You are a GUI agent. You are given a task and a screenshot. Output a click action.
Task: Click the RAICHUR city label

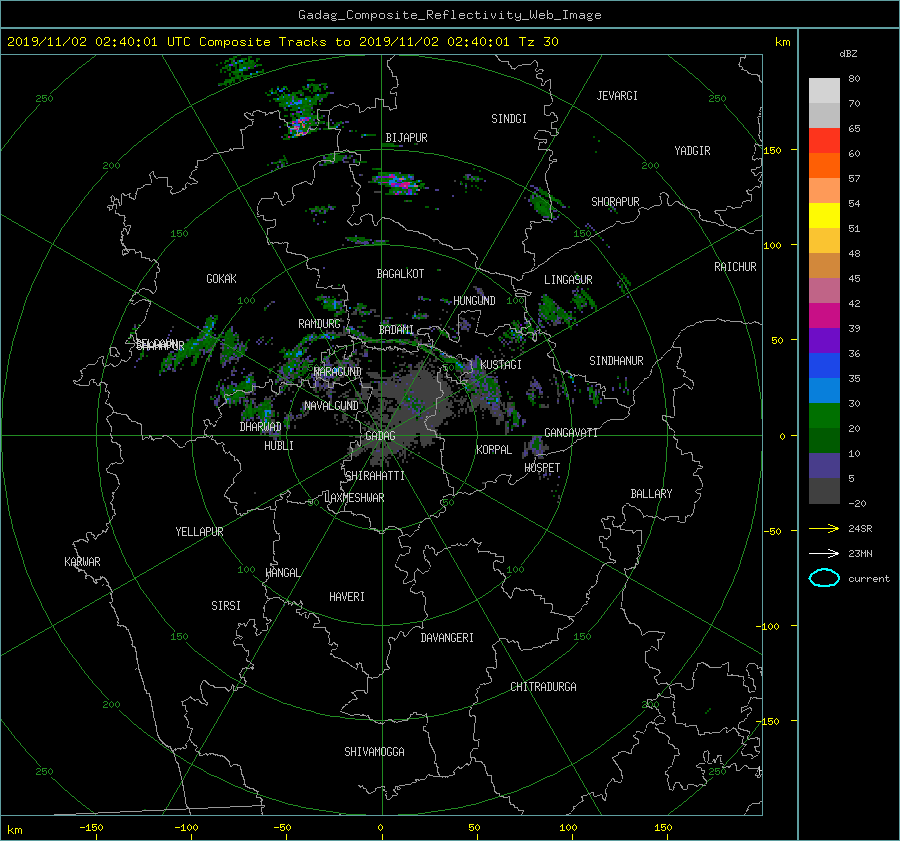tap(735, 267)
